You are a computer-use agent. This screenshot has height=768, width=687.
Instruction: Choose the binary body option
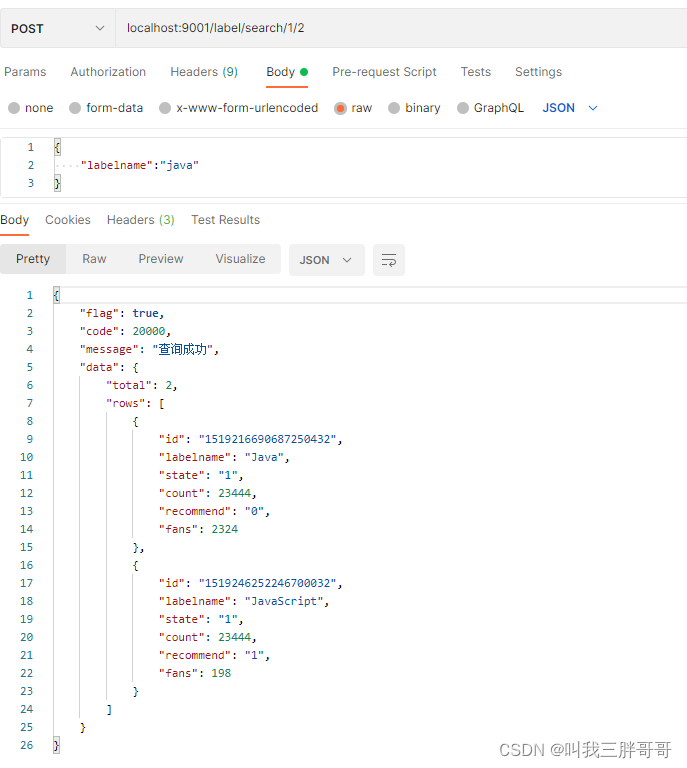pyautogui.click(x=394, y=108)
